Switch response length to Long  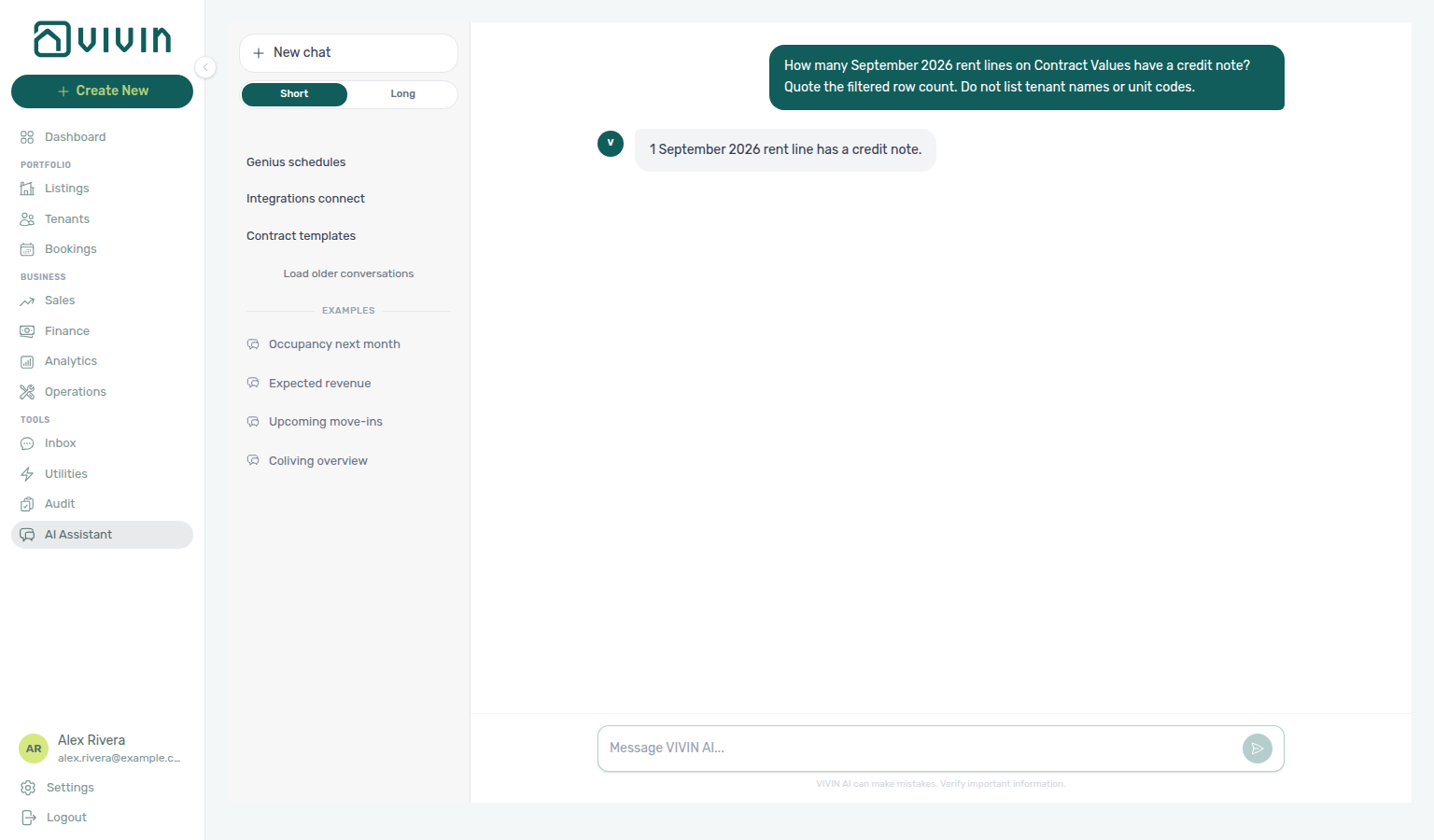(x=402, y=94)
